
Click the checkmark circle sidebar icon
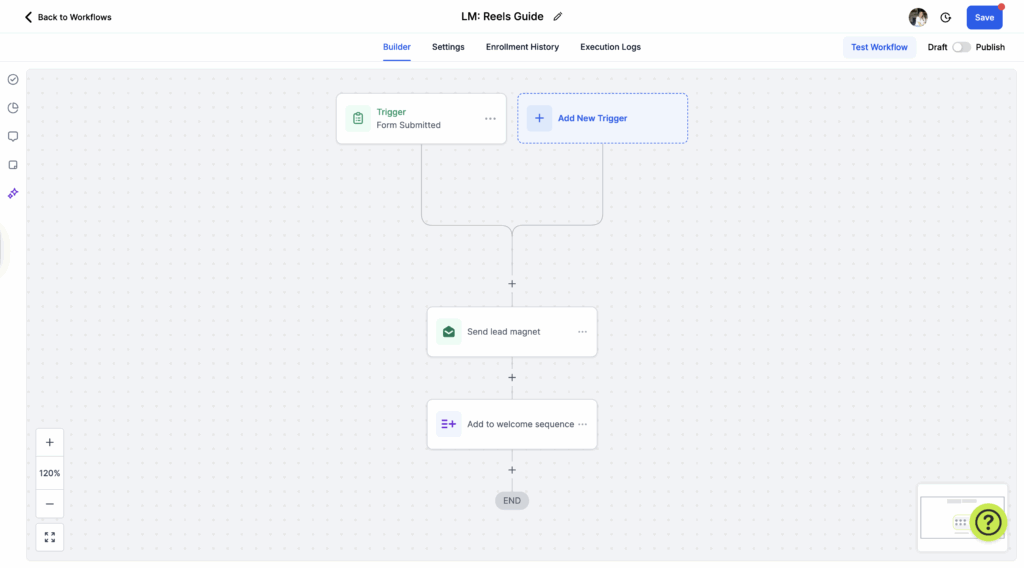pyautogui.click(x=13, y=79)
